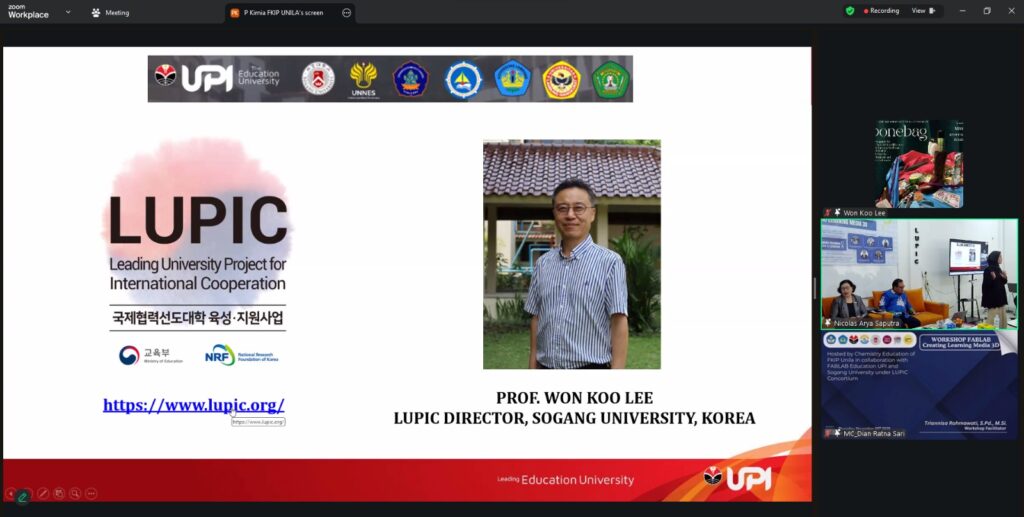
Task: Click the magnifier zoom icon in slideshow controls
Action: point(75,493)
